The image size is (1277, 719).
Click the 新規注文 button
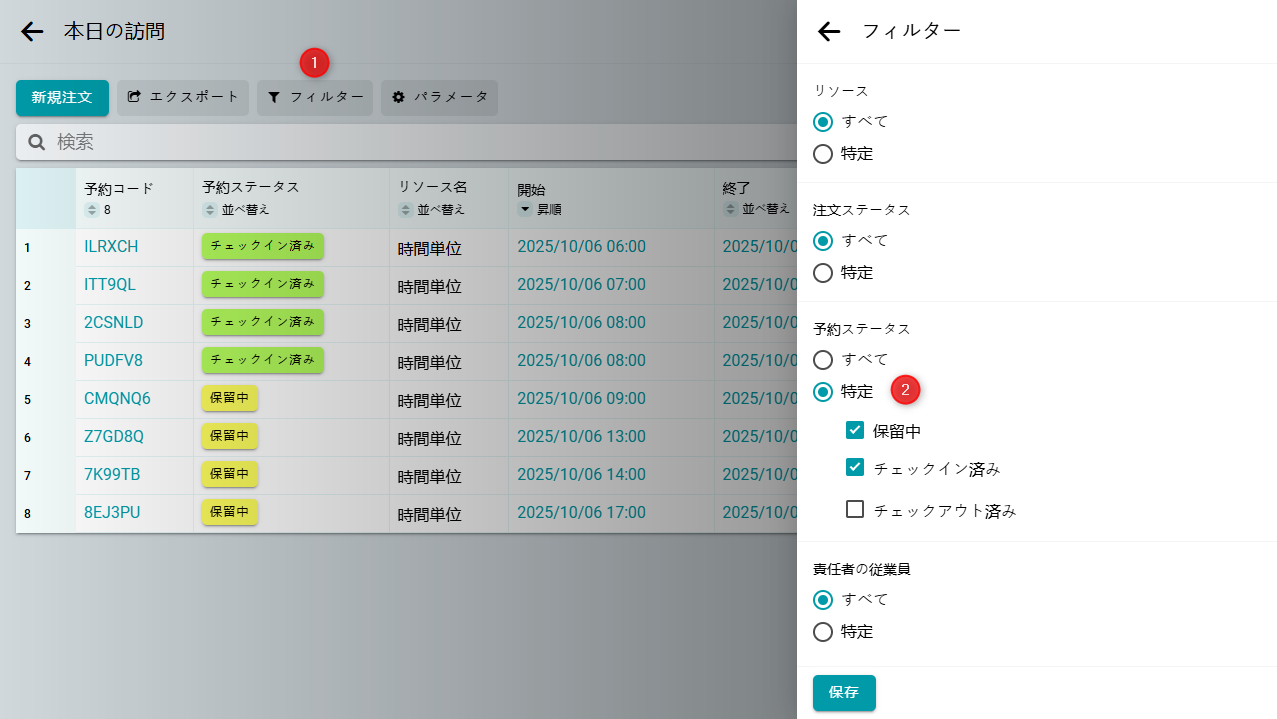click(62, 98)
